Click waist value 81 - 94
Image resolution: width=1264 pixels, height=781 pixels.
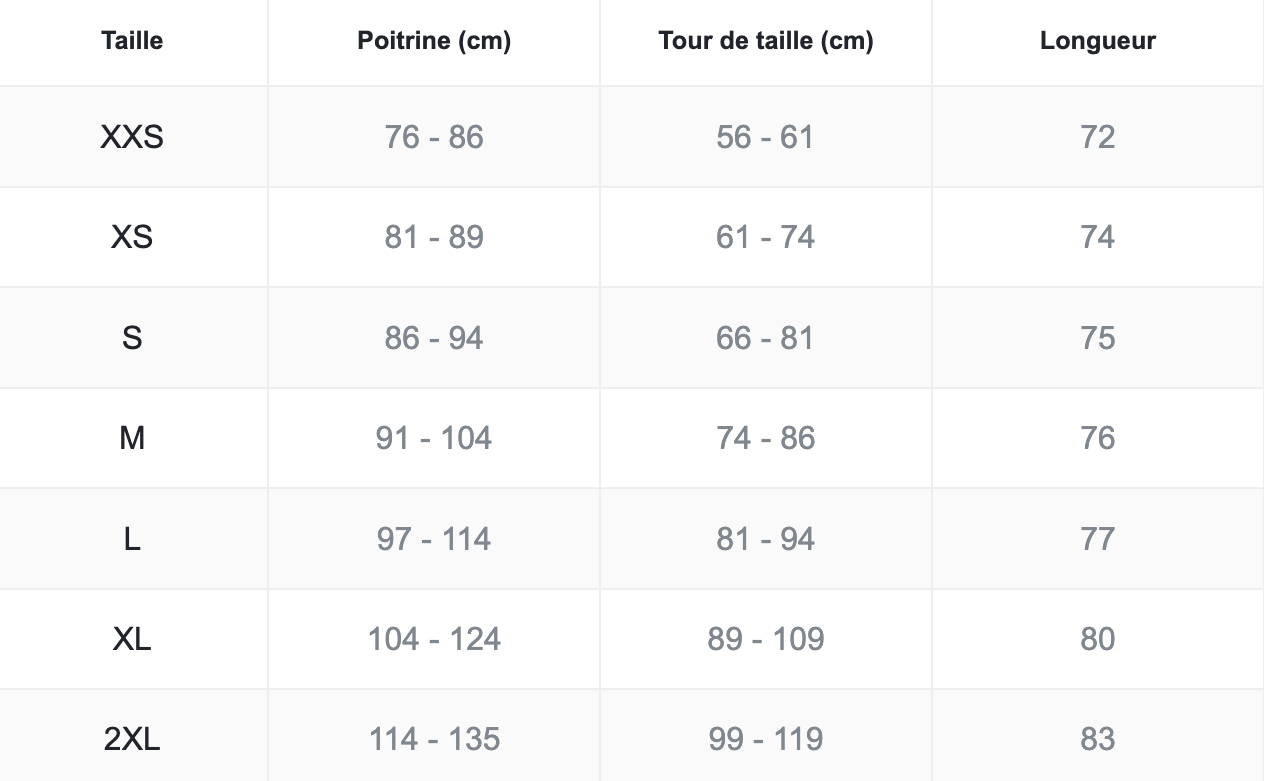766,539
